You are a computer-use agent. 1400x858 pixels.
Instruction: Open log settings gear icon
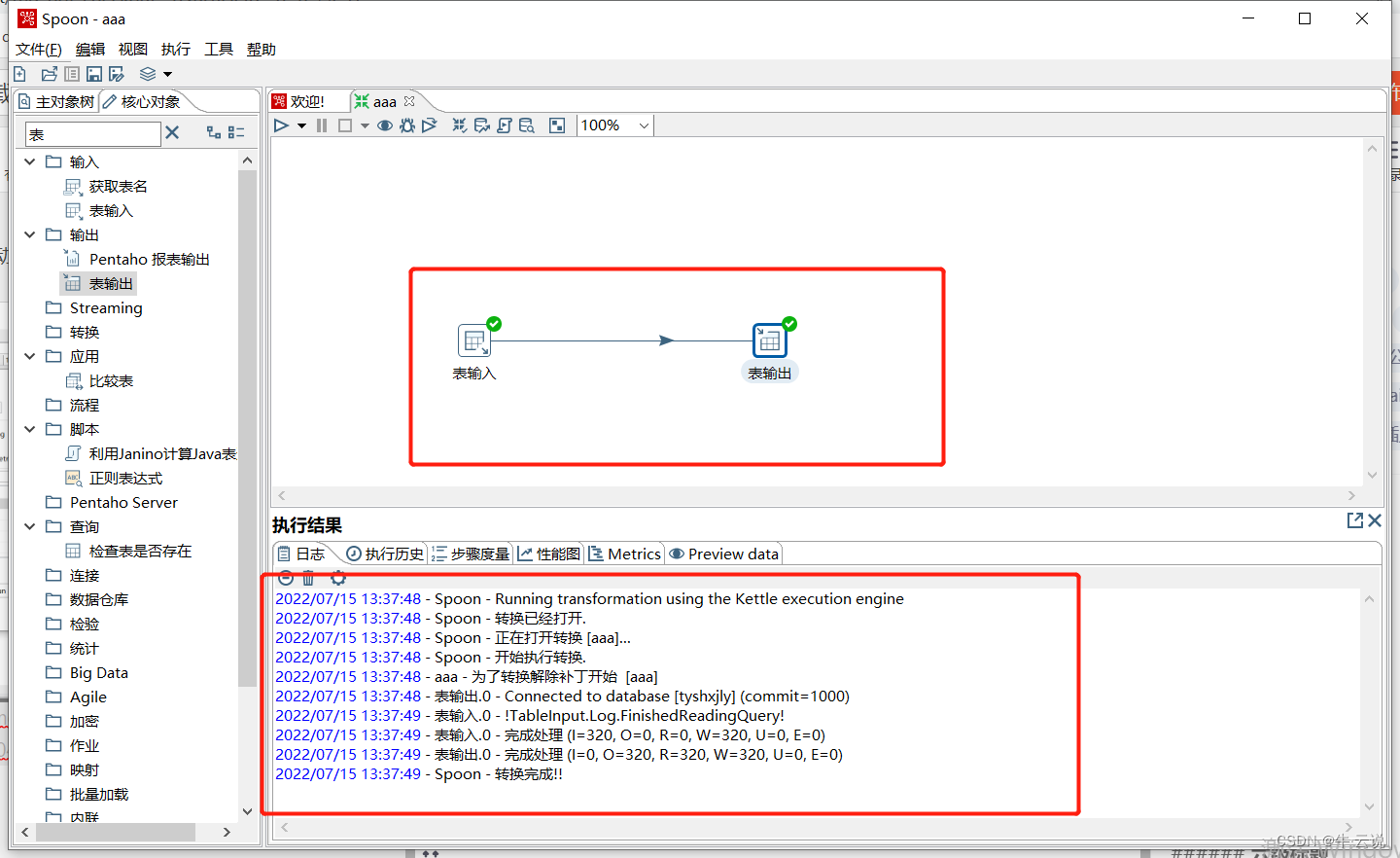tap(338, 578)
